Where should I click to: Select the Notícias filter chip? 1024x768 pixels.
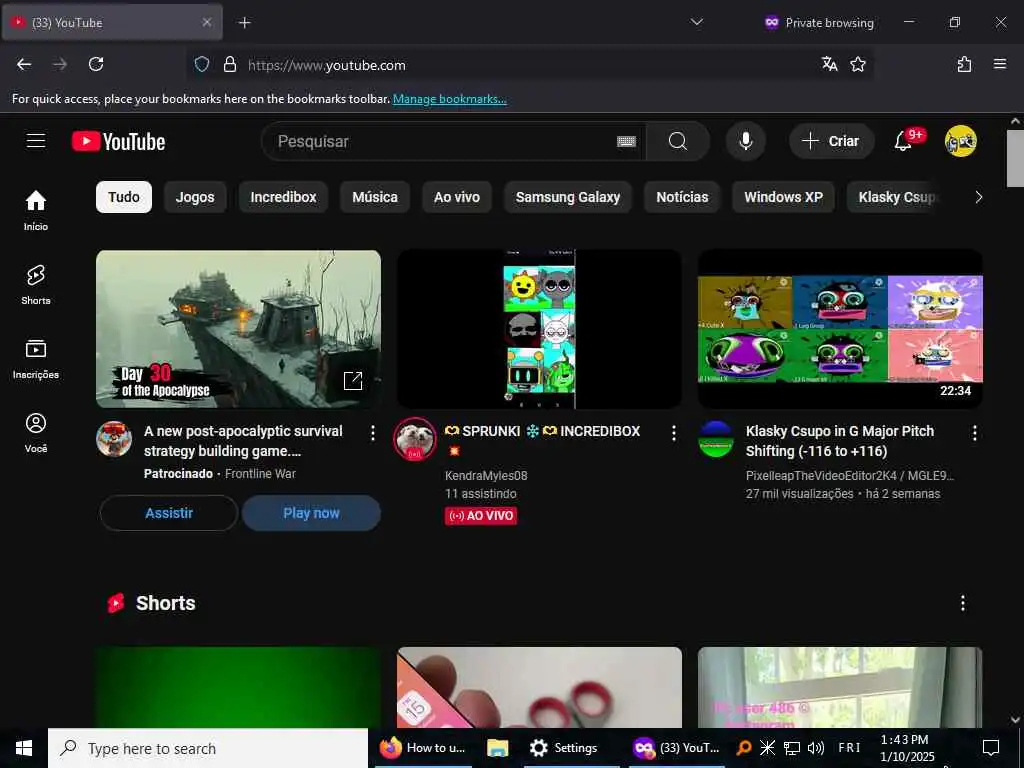point(682,197)
